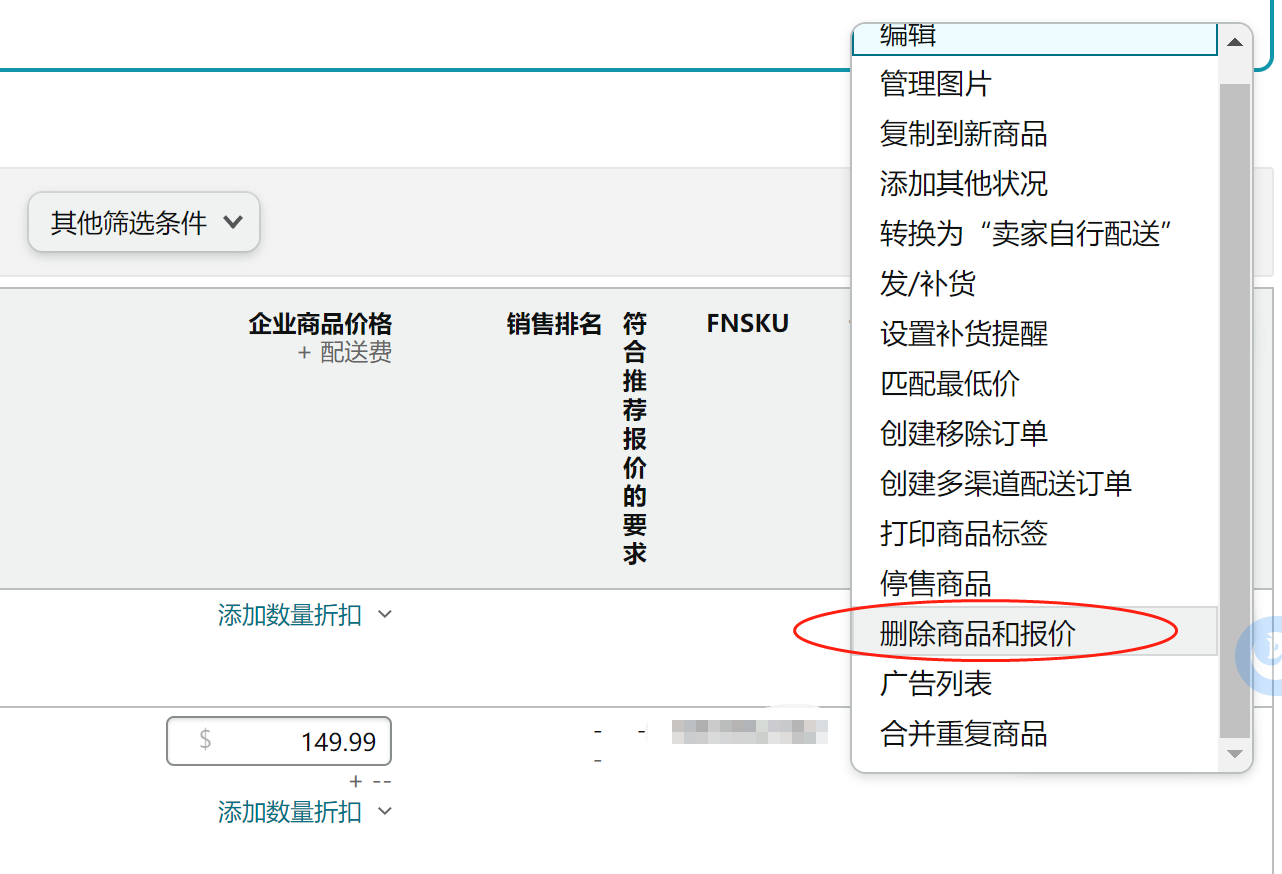The image size is (1282, 874).
Task: Click the dropdown list scroll down arrow
Action: (1235, 753)
